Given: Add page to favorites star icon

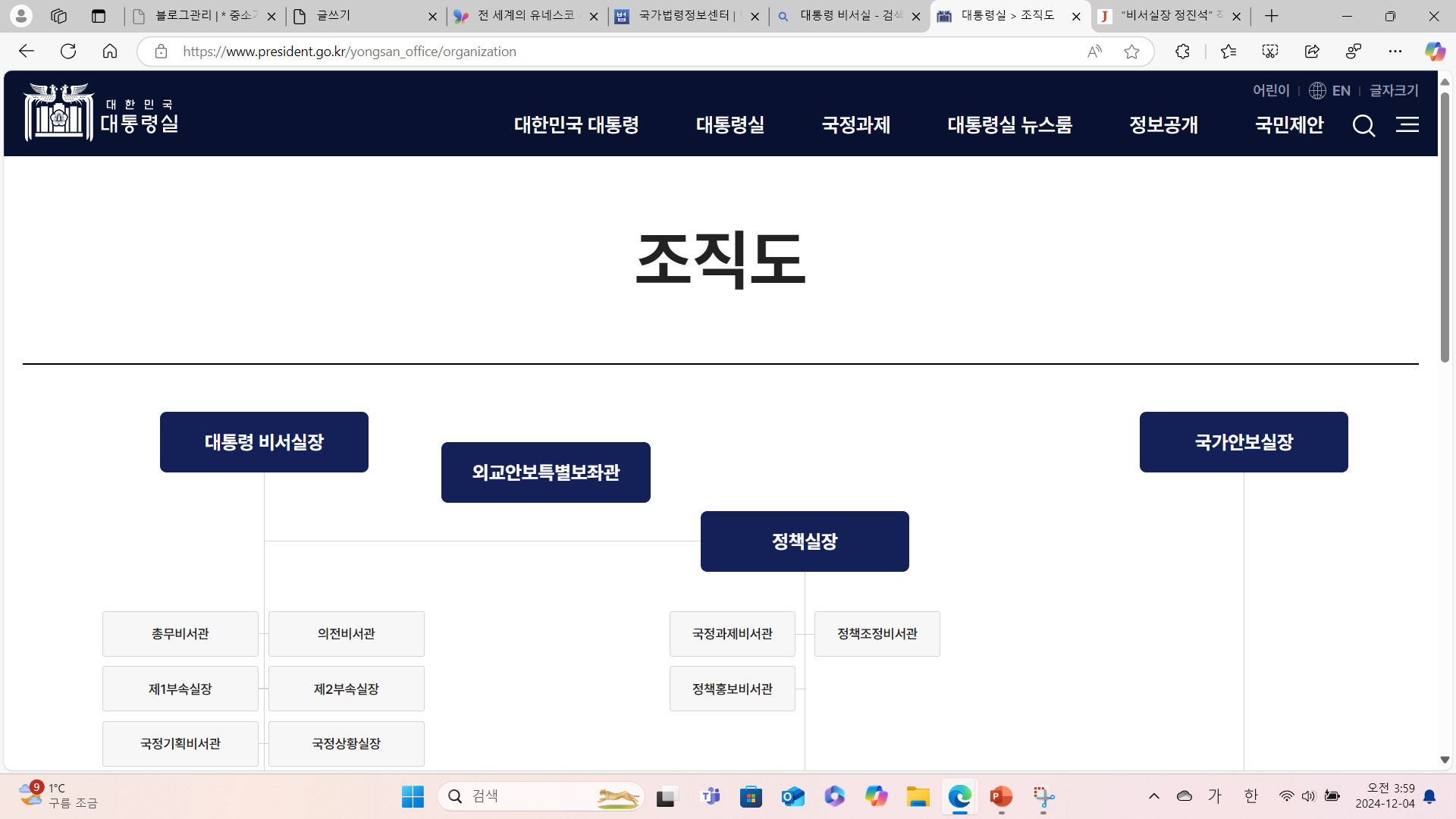Looking at the screenshot, I should pos(1131,52).
